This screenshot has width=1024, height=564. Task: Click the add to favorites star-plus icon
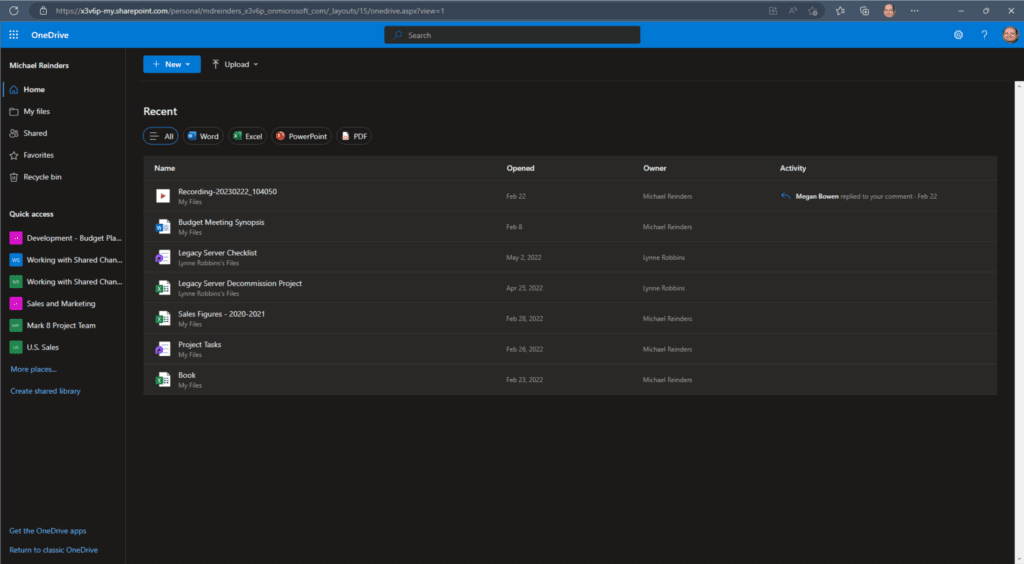[x=813, y=10]
